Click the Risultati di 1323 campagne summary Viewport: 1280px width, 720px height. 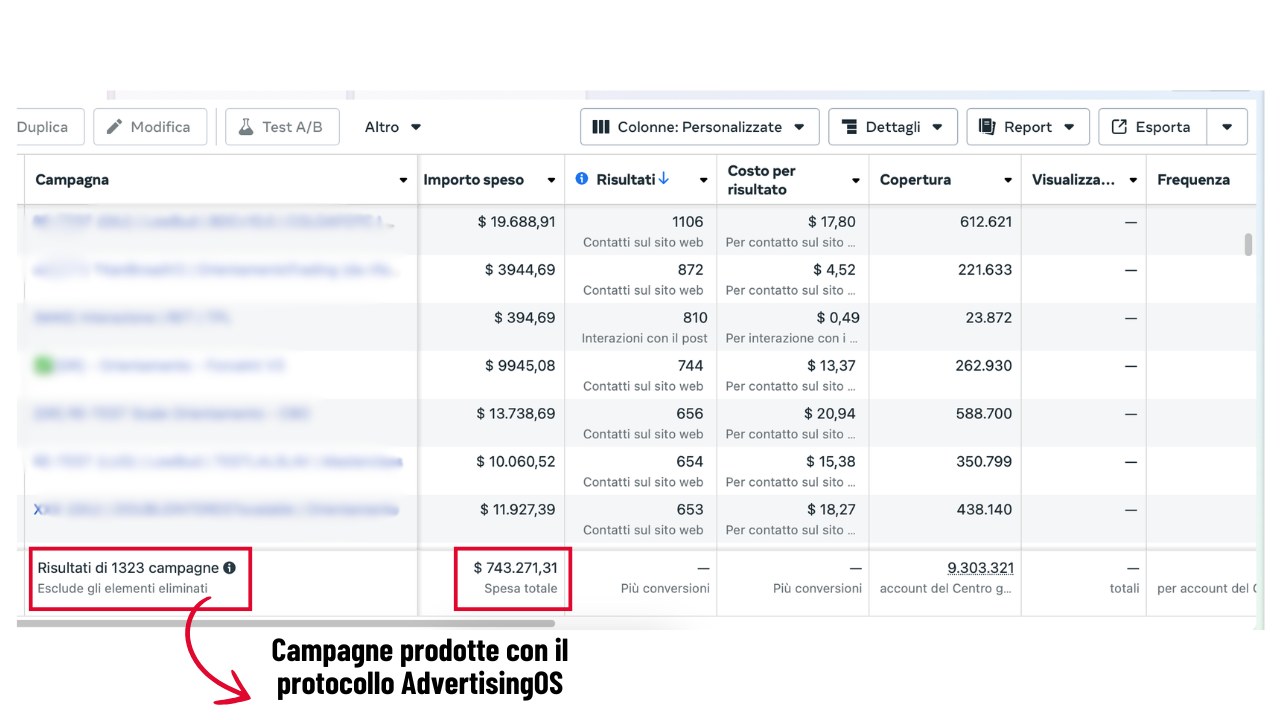128,567
